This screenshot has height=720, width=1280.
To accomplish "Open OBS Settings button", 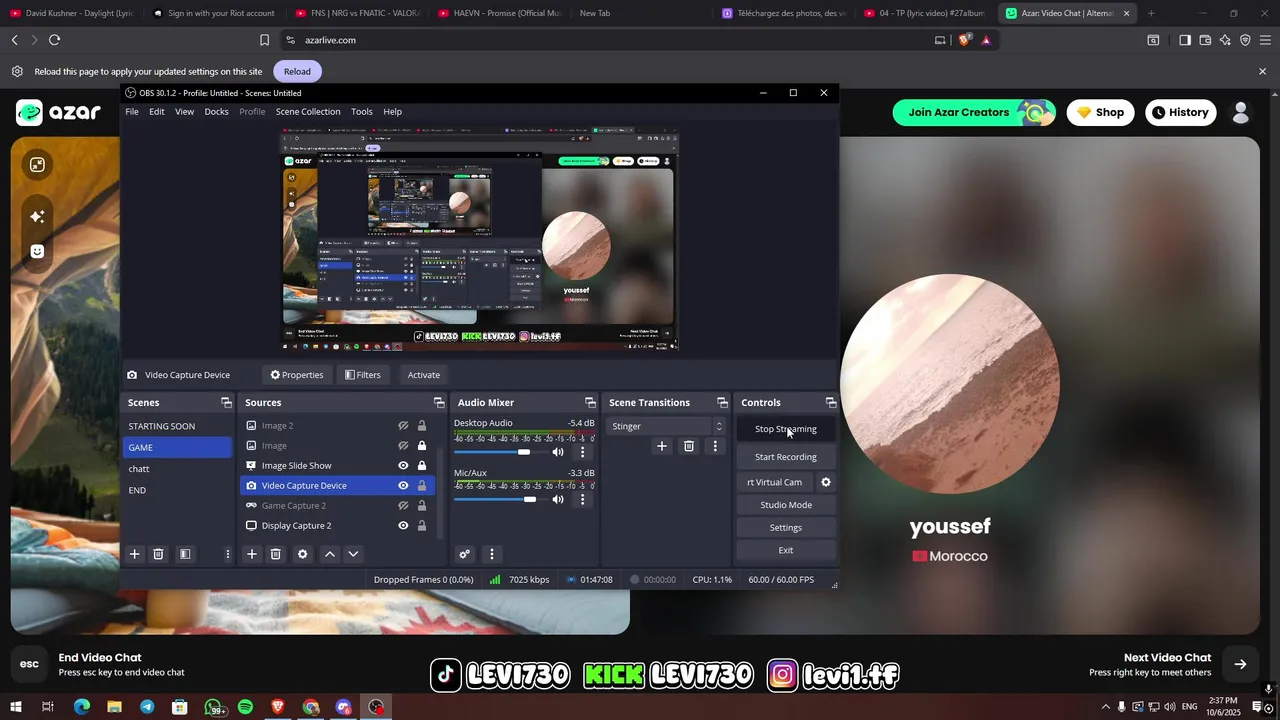I will coord(786,528).
